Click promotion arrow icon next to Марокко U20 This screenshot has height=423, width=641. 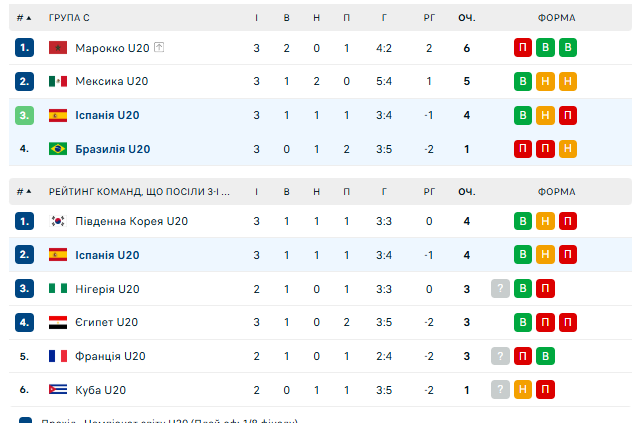coord(159,48)
